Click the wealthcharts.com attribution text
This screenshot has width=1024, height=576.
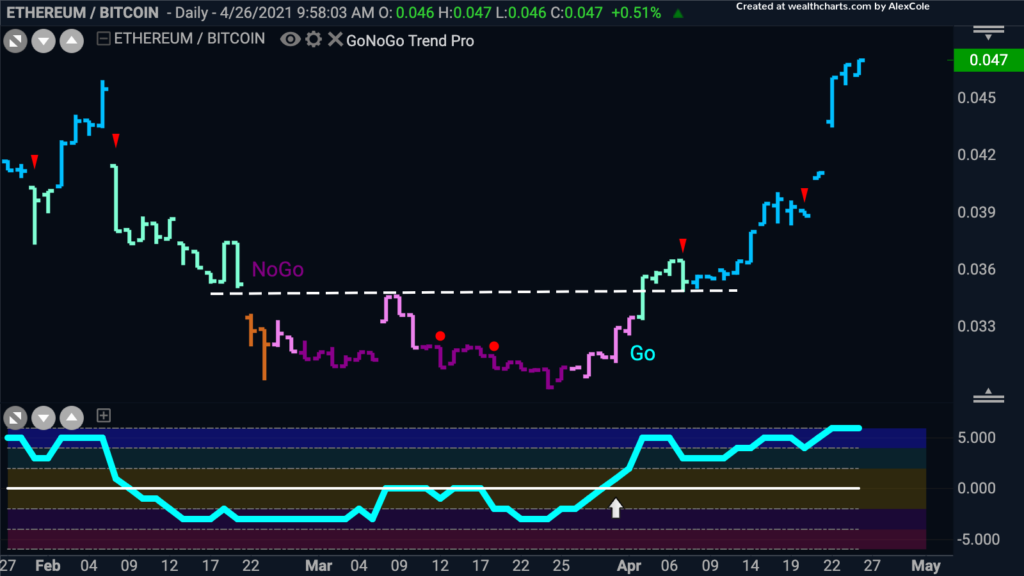click(833, 7)
